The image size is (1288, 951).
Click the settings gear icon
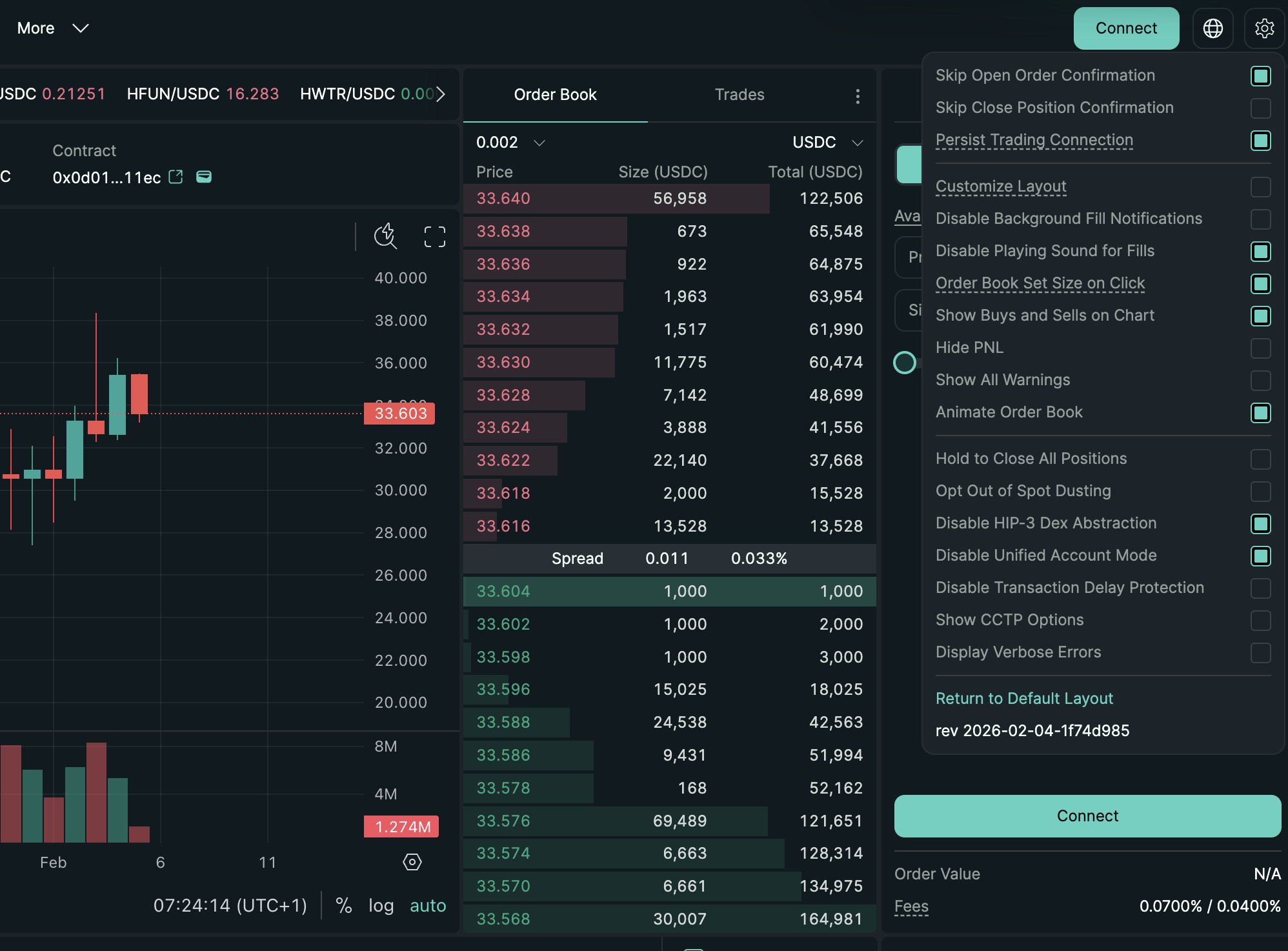click(x=1264, y=28)
